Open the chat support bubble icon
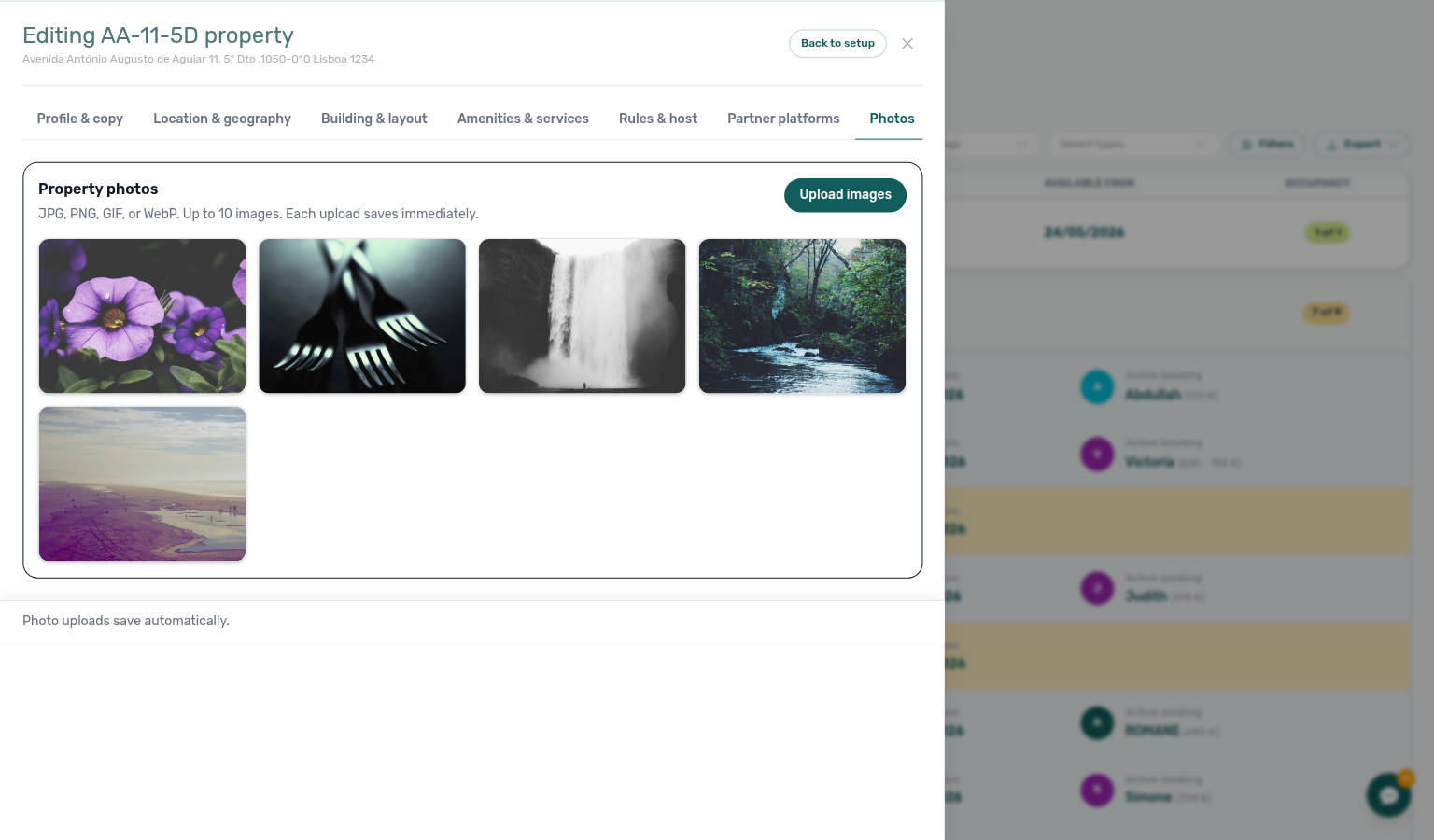Viewport: 1434px width, 840px height. pyautogui.click(x=1388, y=795)
